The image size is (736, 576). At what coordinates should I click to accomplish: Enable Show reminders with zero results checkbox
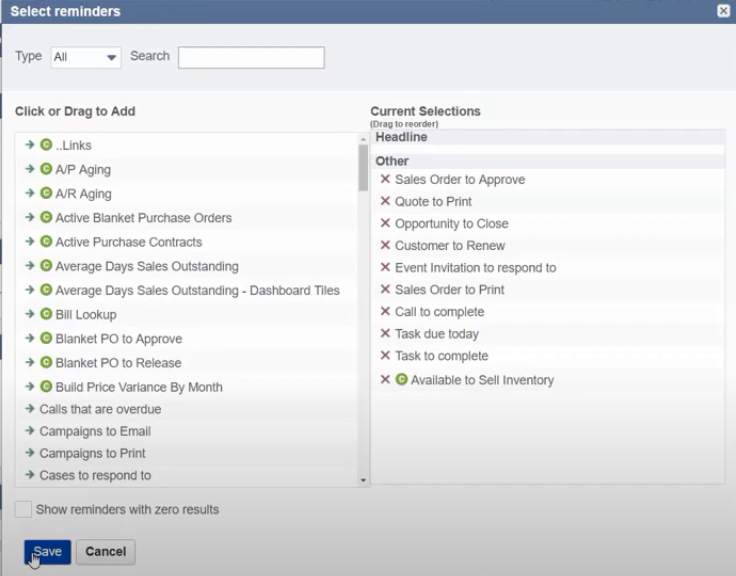[23, 510]
